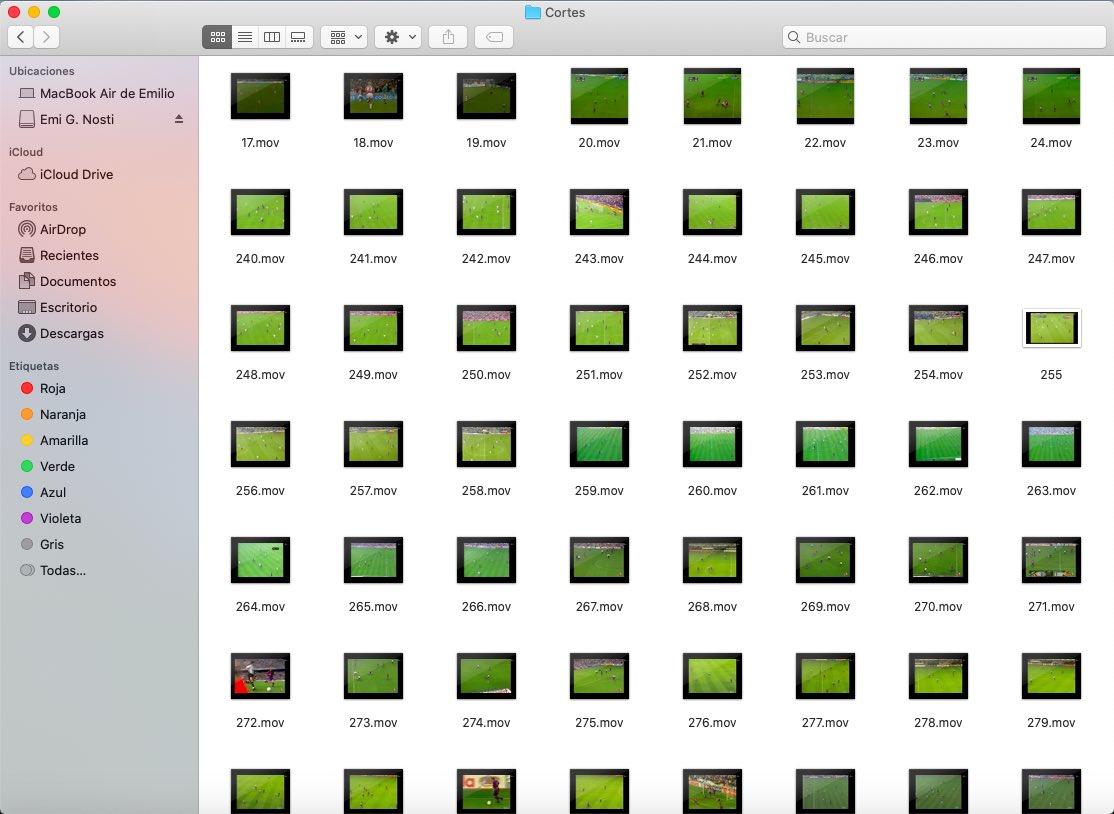Select the 18.mov video file

click(x=373, y=96)
